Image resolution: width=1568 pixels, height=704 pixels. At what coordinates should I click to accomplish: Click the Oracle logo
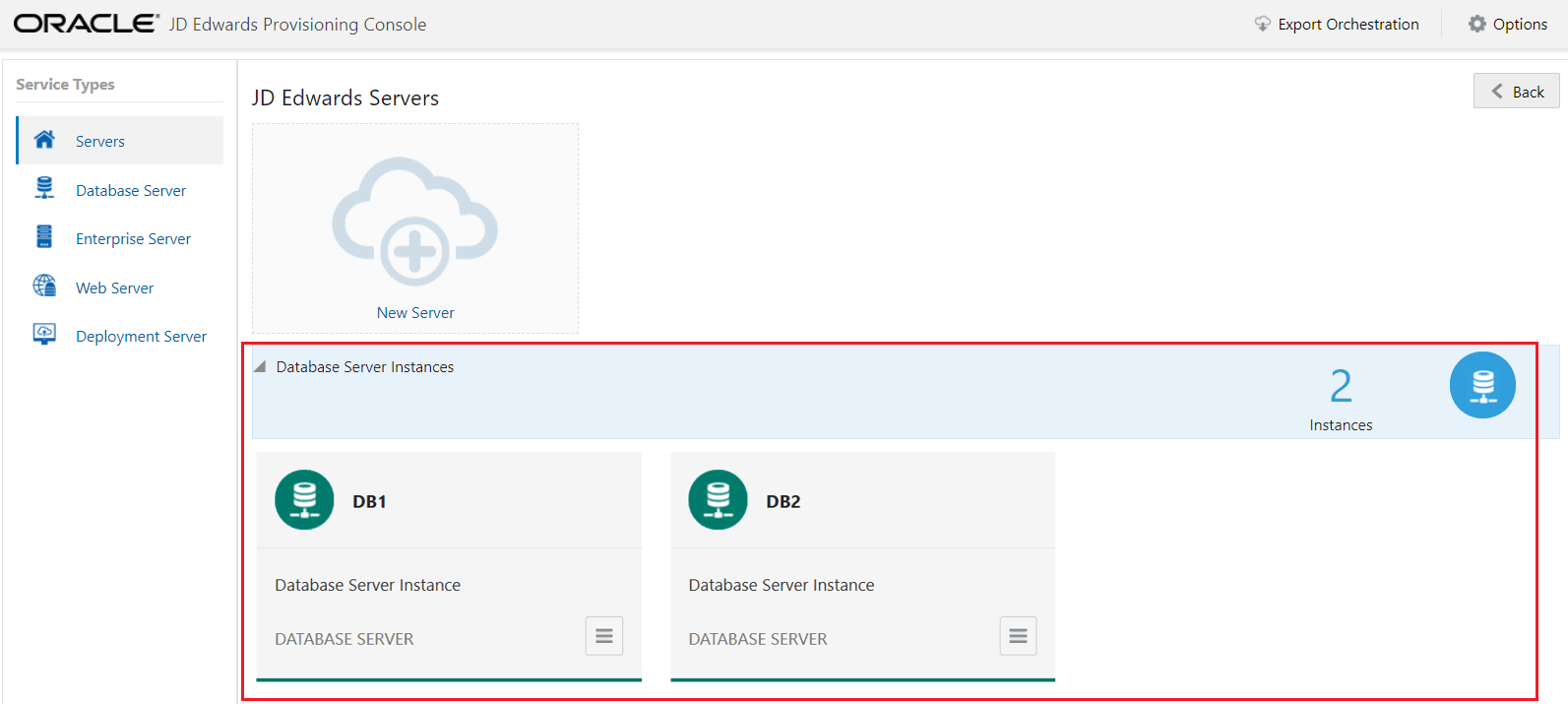[87, 24]
